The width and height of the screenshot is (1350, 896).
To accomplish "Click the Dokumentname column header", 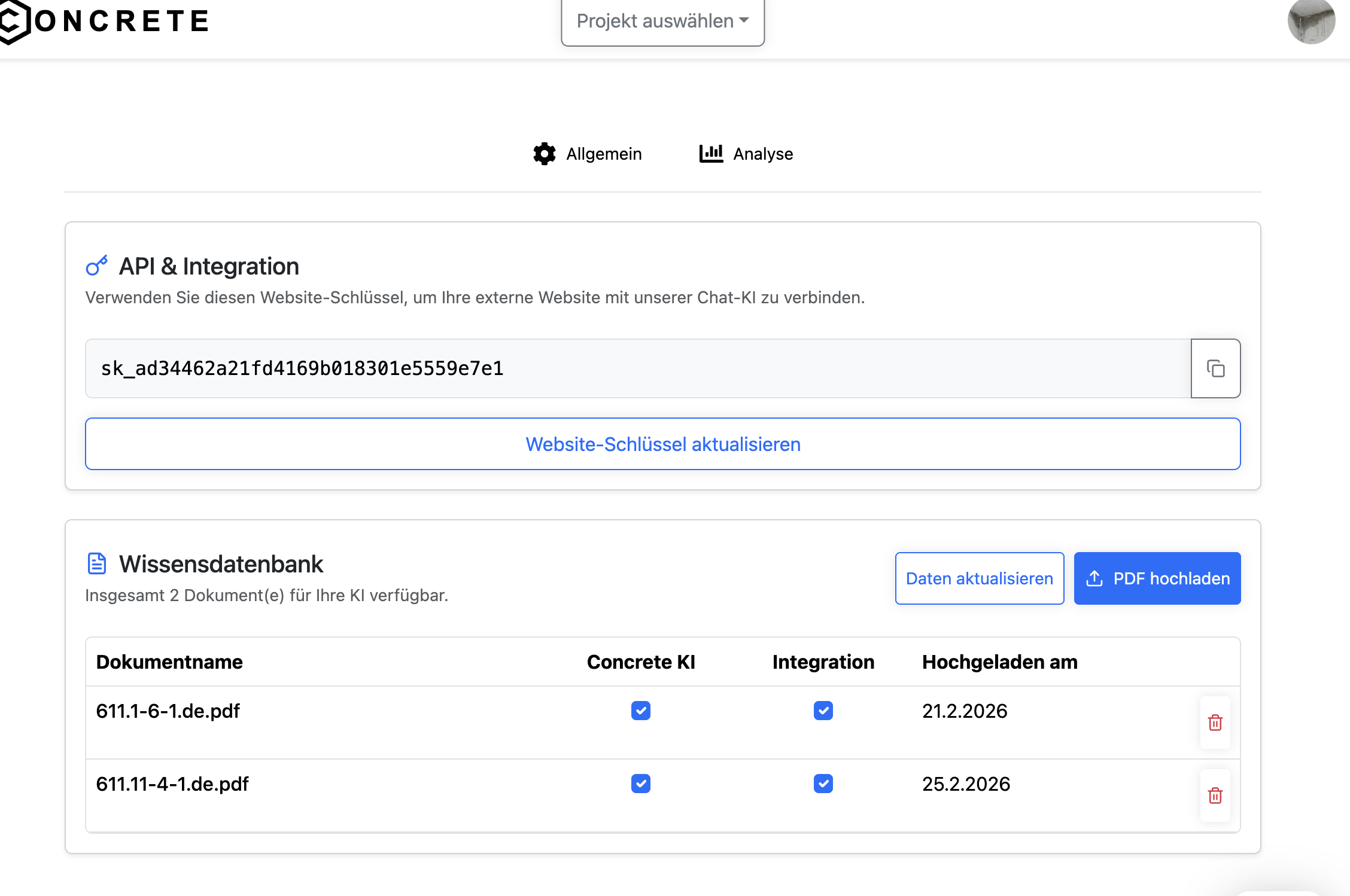I will (169, 662).
